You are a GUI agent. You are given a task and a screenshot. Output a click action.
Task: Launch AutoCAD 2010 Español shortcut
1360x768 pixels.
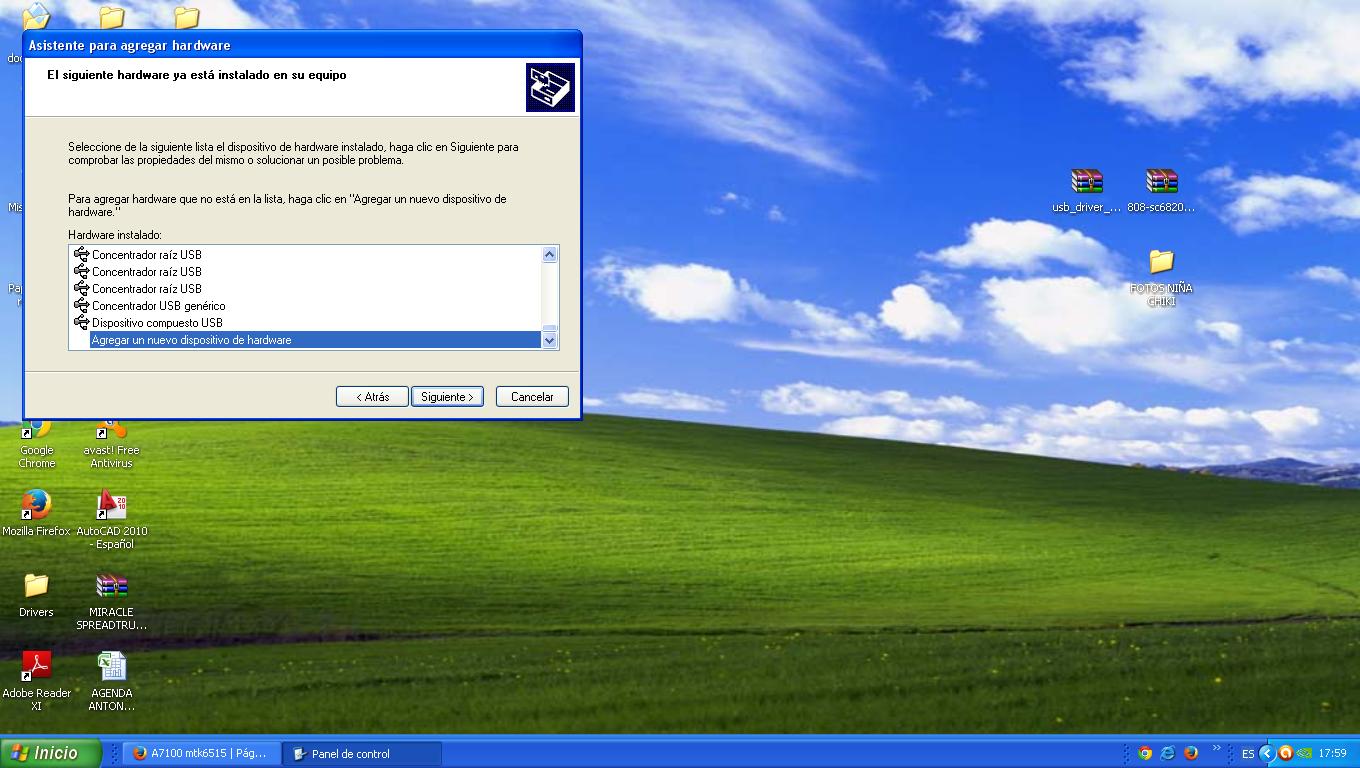pyautogui.click(x=111, y=518)
